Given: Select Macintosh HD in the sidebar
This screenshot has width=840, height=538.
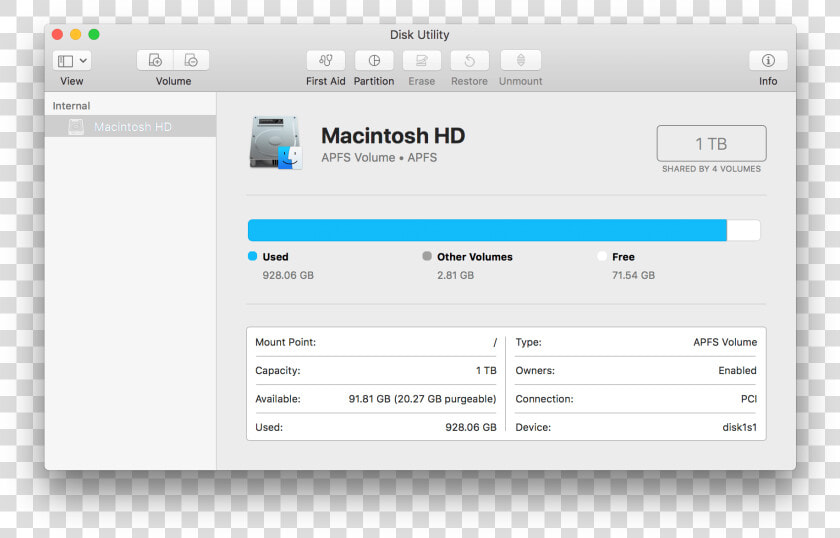Looking at the screenshot, I should [x=131, y=127].
